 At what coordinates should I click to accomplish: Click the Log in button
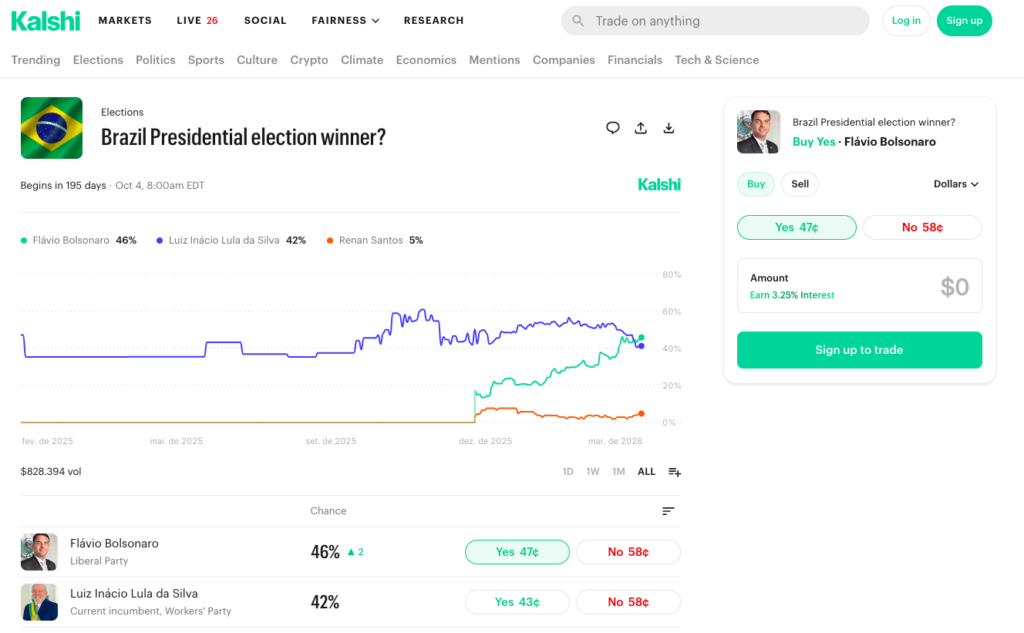click(x=906, y=21)
